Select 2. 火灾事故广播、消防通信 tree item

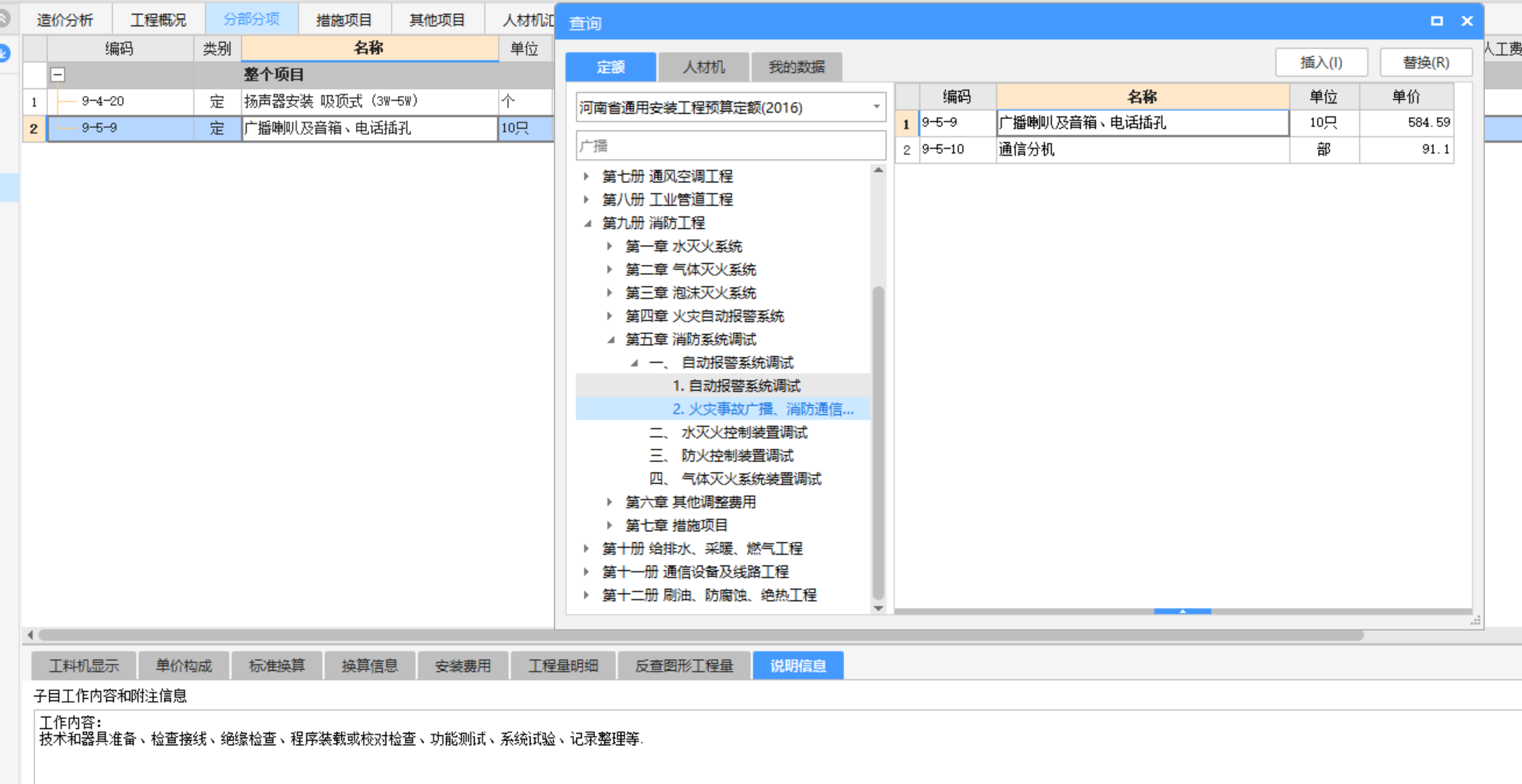763,409
